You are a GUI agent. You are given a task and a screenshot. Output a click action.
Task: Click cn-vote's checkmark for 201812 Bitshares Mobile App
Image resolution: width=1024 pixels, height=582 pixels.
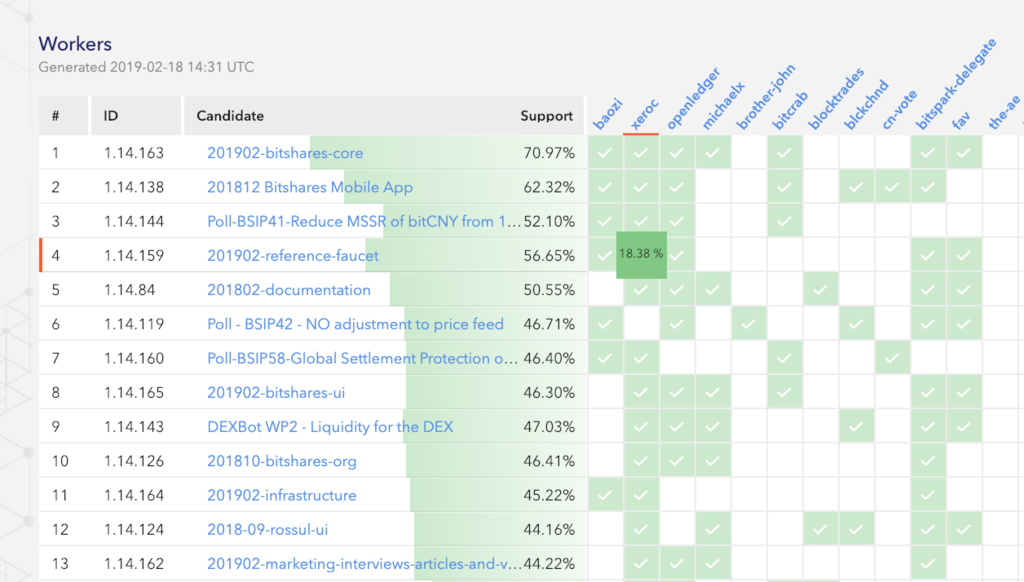[893, 187]
